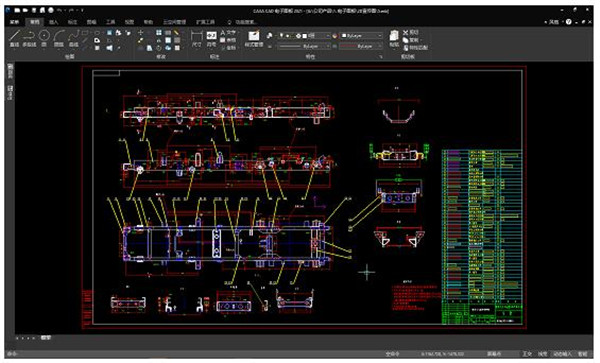Open the ByLayer linetype dropdown with red line

click(361, 46)
